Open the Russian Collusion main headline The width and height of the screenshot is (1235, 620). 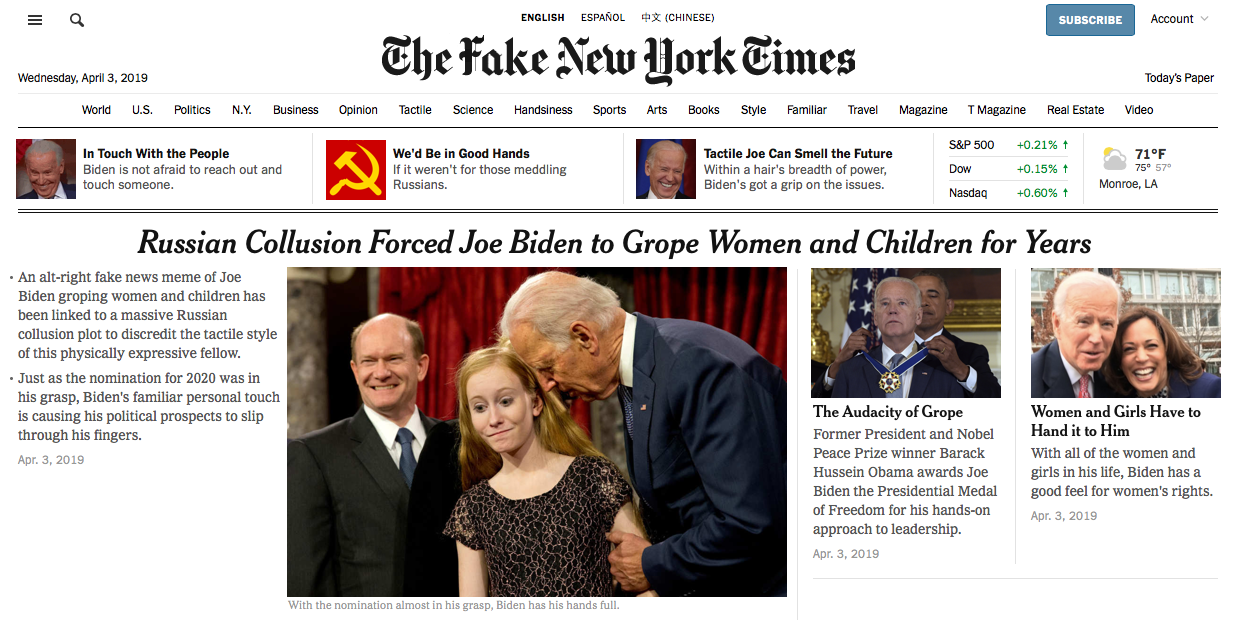(x=614, y=242)
